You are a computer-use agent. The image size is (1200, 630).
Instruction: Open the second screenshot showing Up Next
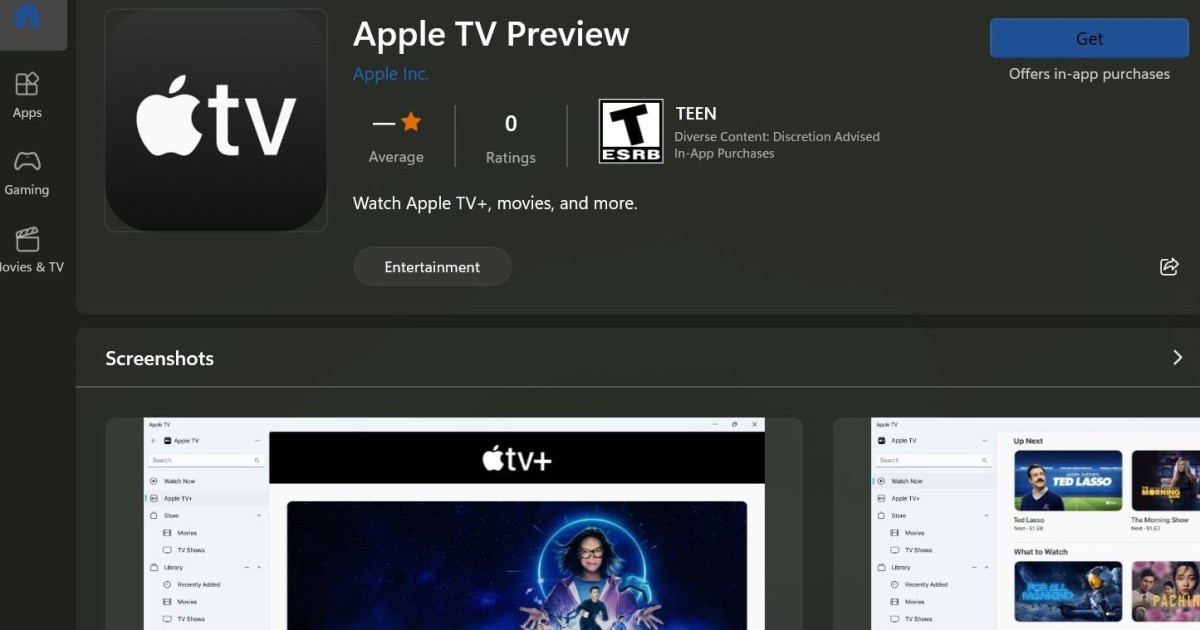pyautogui.click(x=1016, y=524)
